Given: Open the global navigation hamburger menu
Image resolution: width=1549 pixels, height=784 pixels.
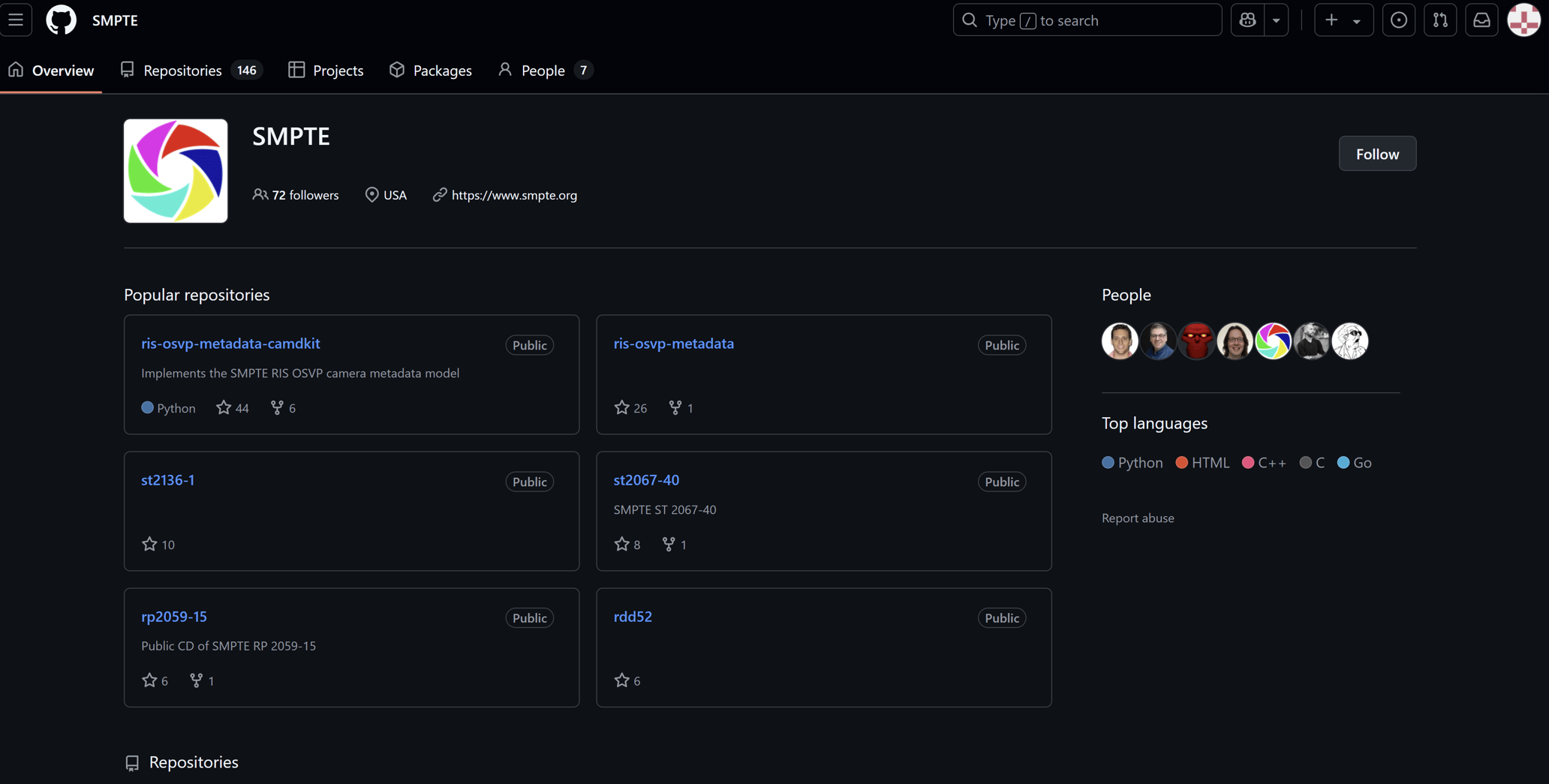Looking at the screenshot, I should [17, 20].
